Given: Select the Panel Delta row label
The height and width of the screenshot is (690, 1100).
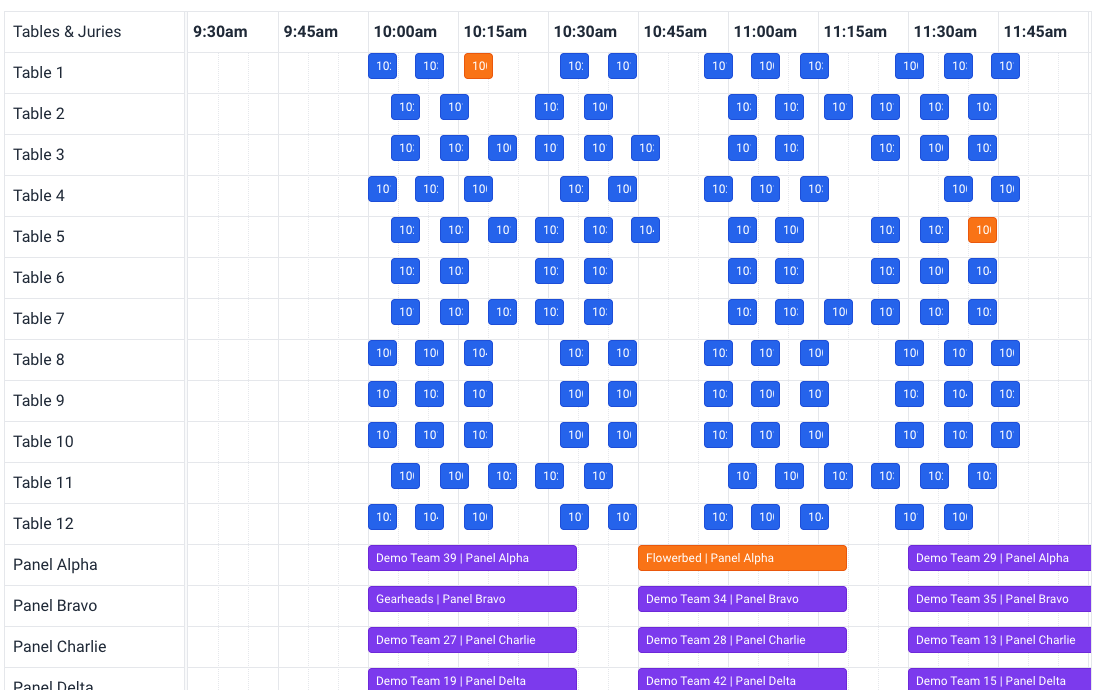Looking at the screenshot, I should (x=53, y=684).
